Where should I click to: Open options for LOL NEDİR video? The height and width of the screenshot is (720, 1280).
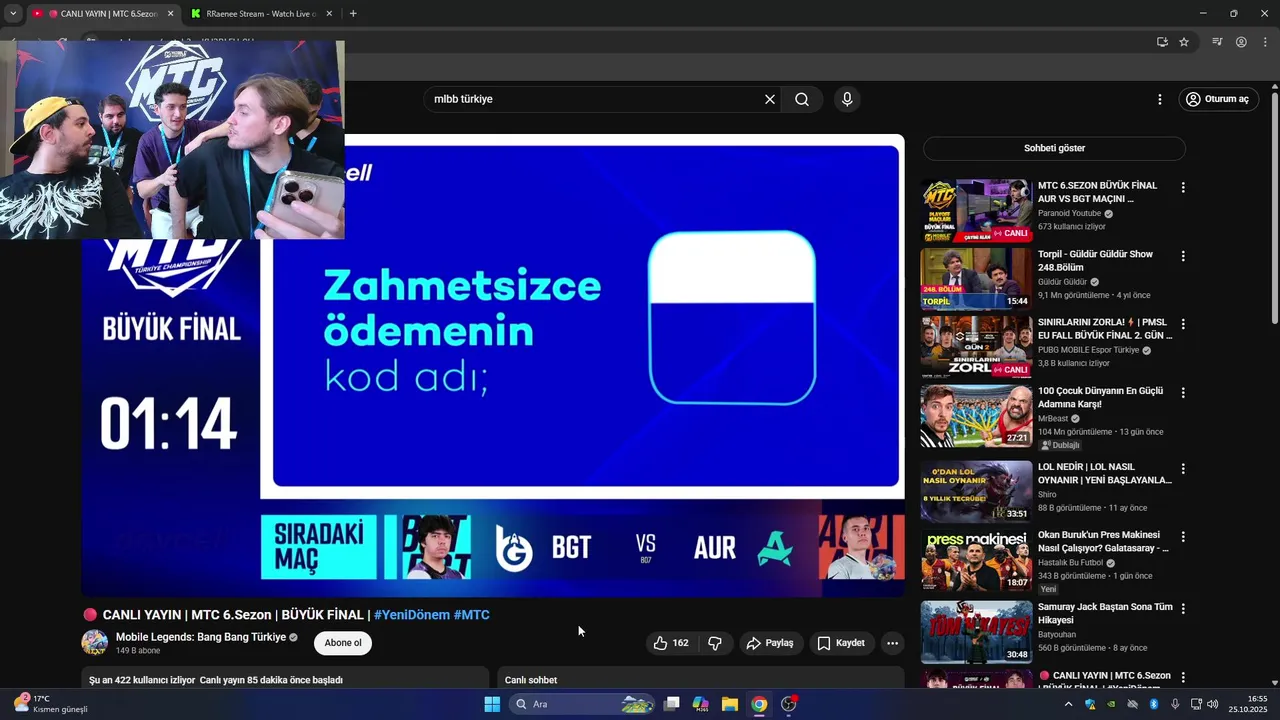(x=1183, y=468)
